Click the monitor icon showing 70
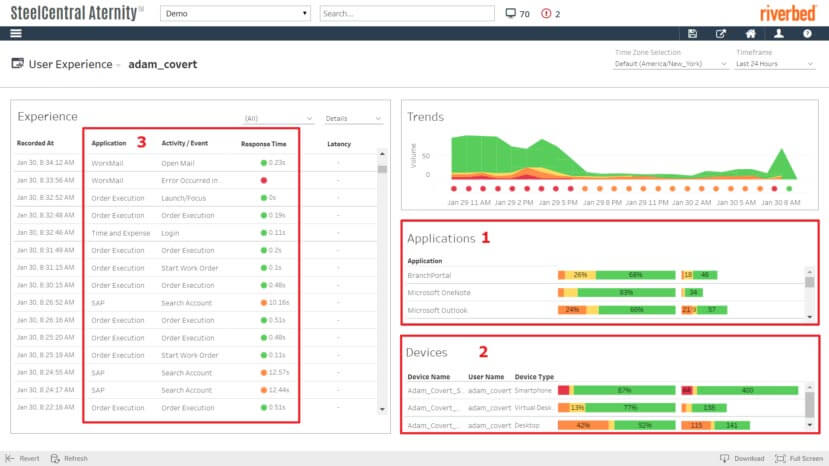Screen dimensions: 829x466 (x=510, y=13)
